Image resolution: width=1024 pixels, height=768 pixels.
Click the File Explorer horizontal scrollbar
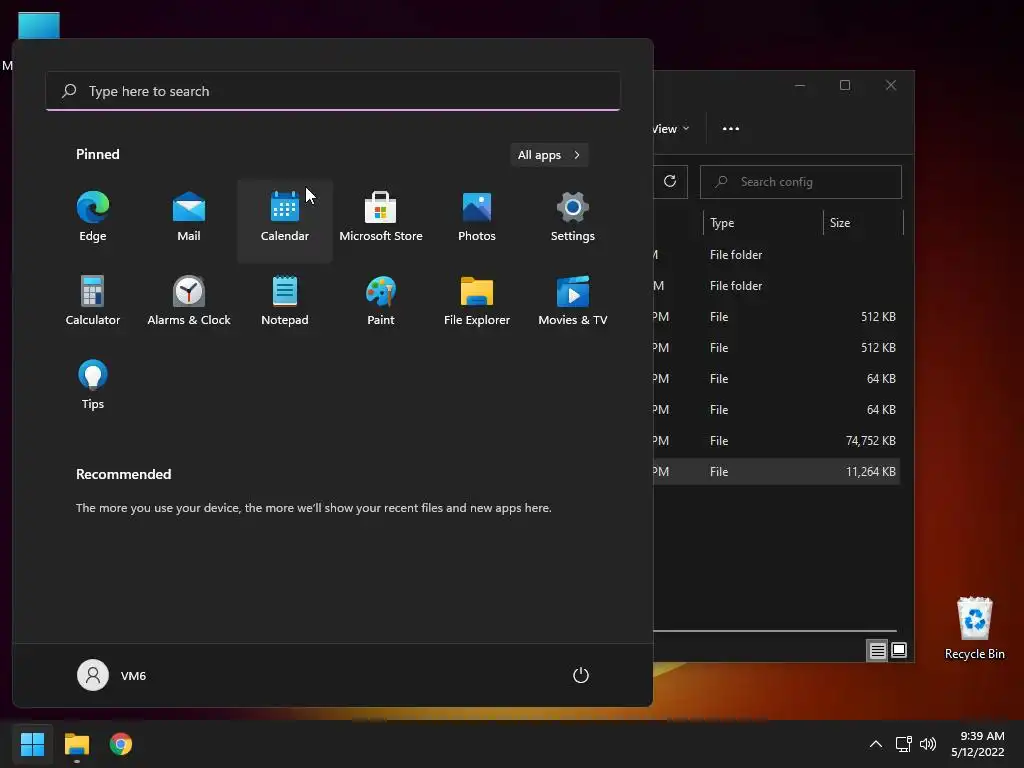point(775,631)
